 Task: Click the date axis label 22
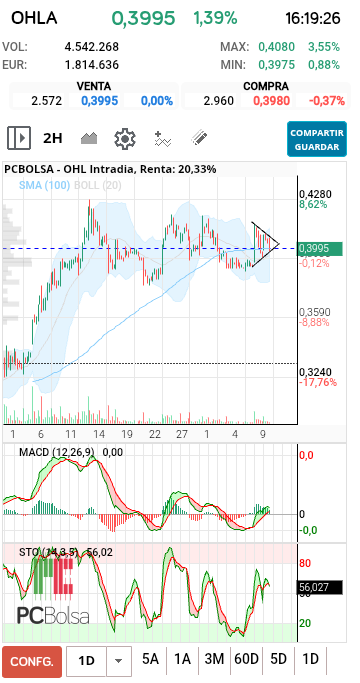[154, 434]
